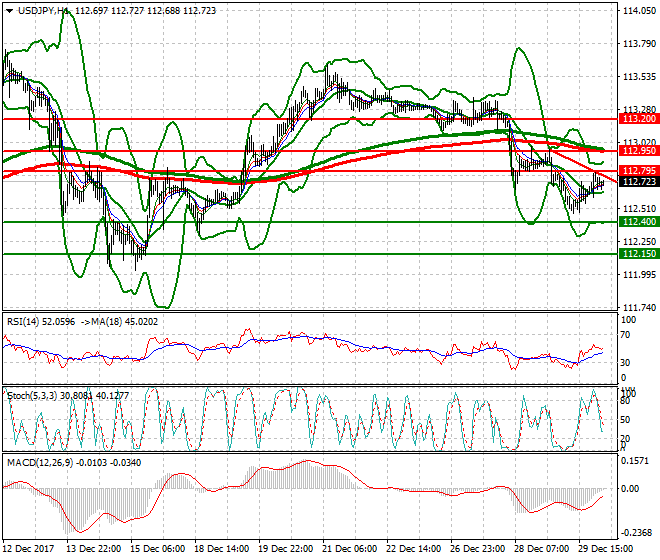Click the 29 Dec 15:00 time axis label

[605, 549]
